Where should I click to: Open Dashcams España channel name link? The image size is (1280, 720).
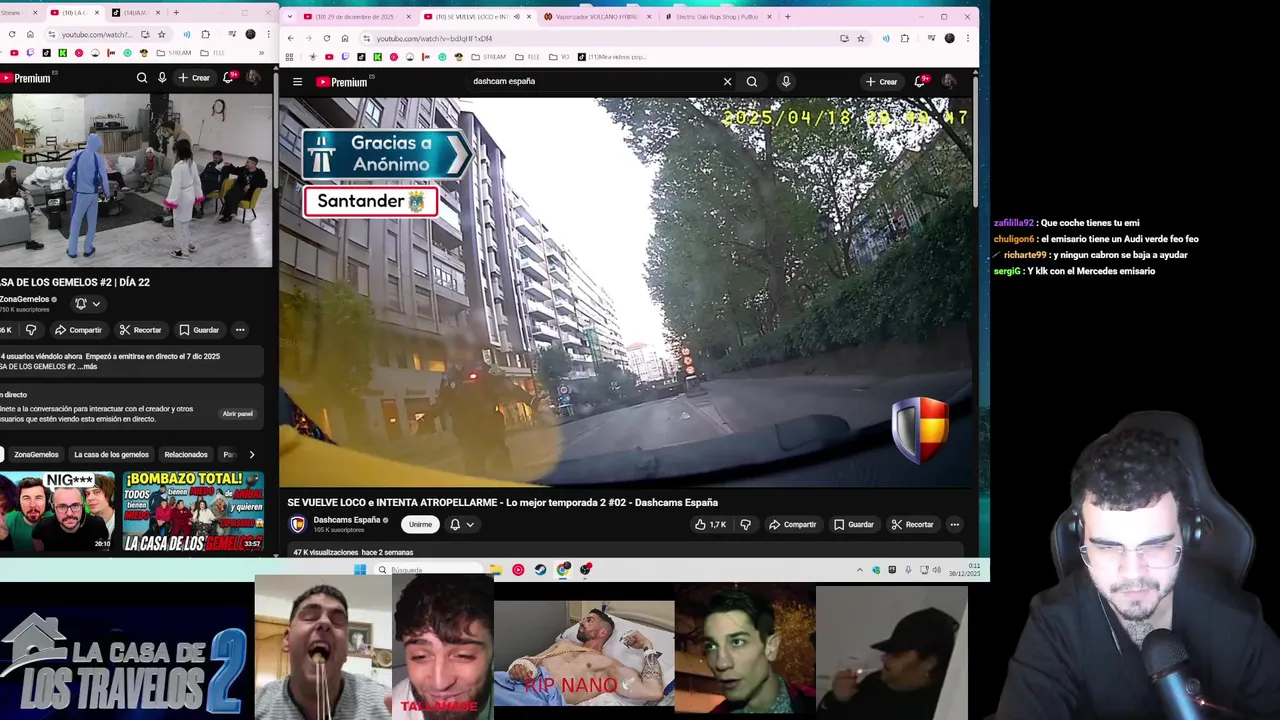click(347, 520)
